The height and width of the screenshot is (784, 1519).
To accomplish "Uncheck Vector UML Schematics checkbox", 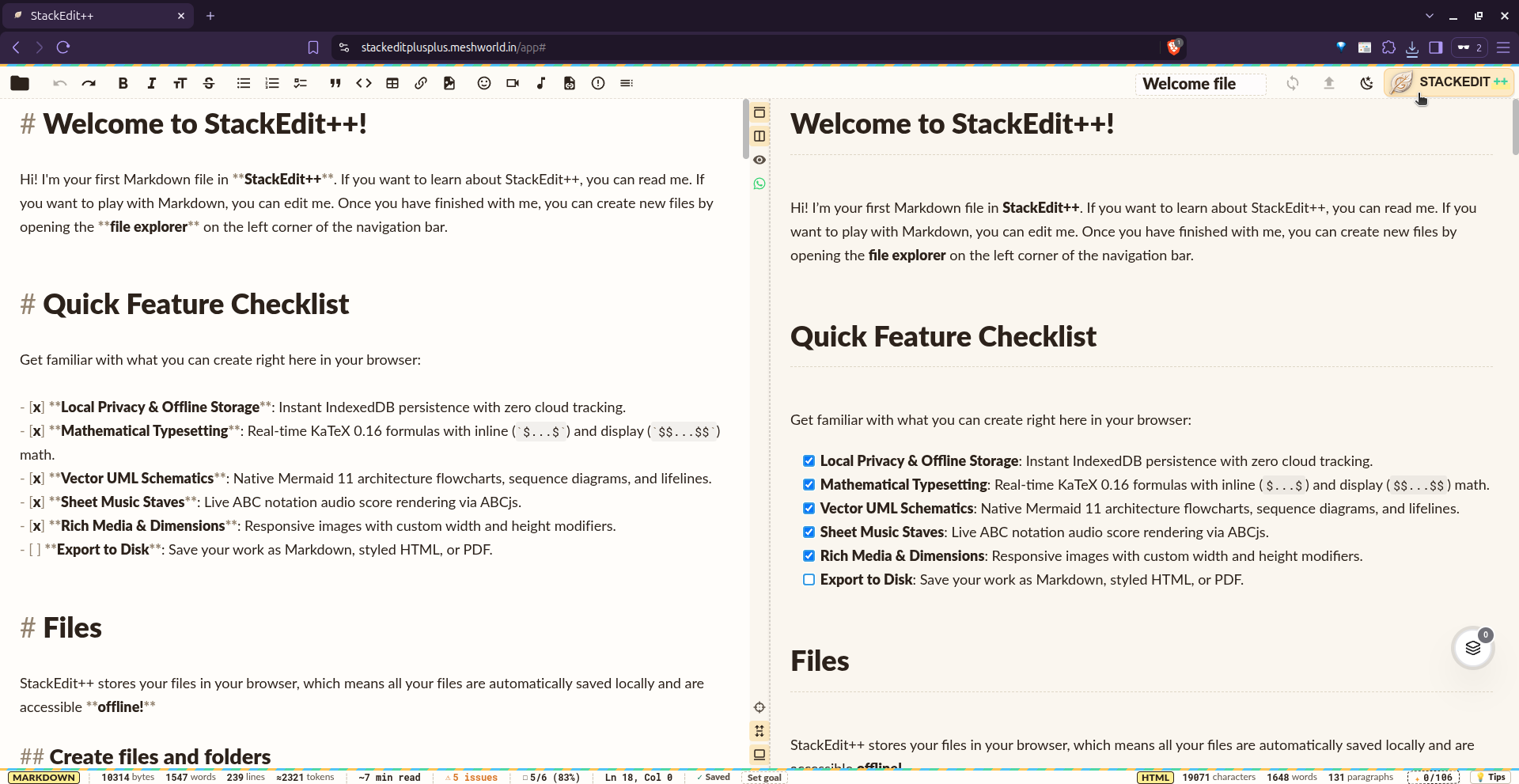I will tap(809, 509).
